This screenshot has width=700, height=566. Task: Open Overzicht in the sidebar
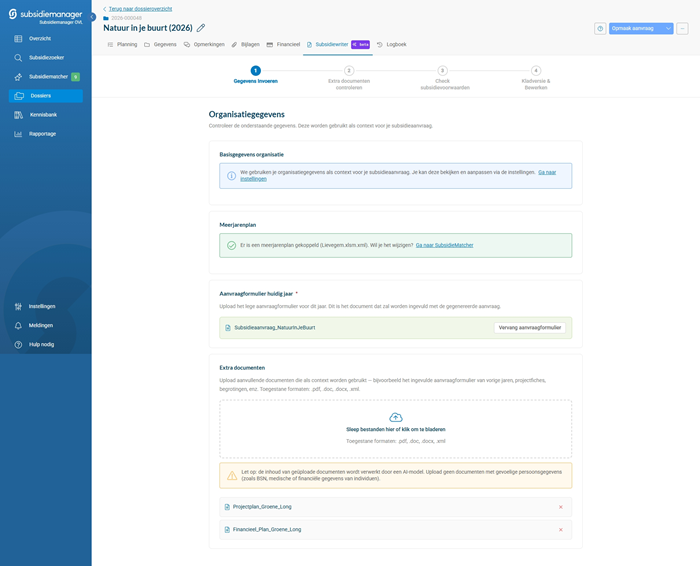click(x=46, y=38)
